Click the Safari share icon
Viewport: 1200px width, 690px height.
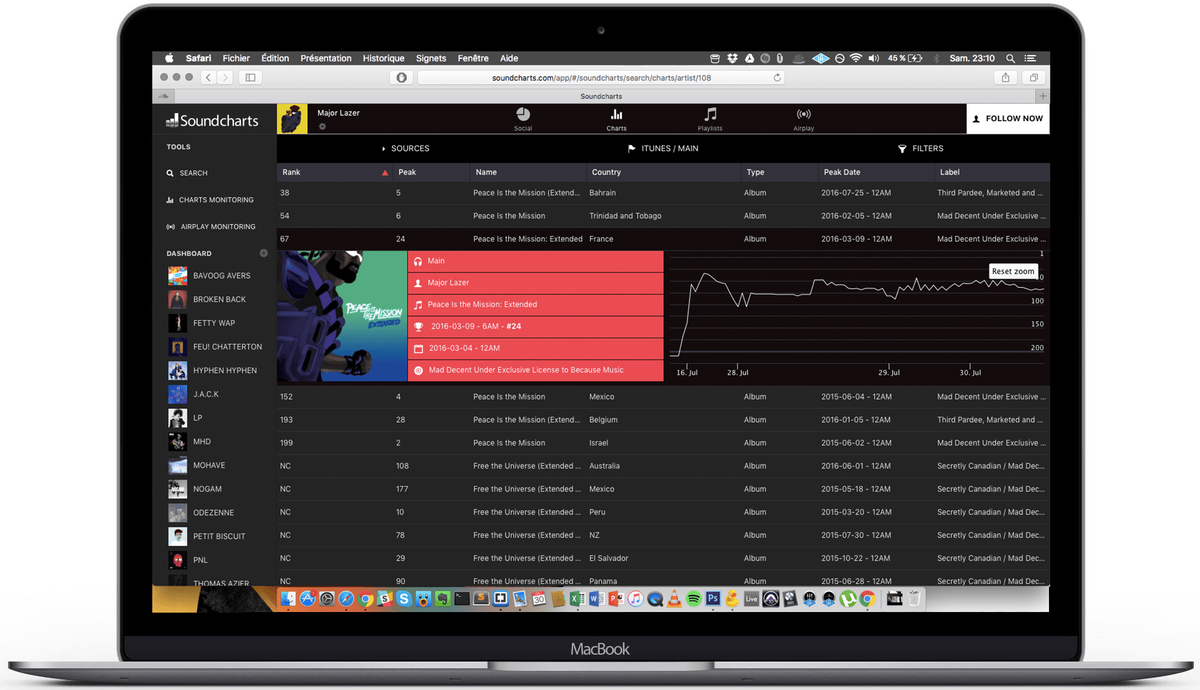pos(1005,77)
